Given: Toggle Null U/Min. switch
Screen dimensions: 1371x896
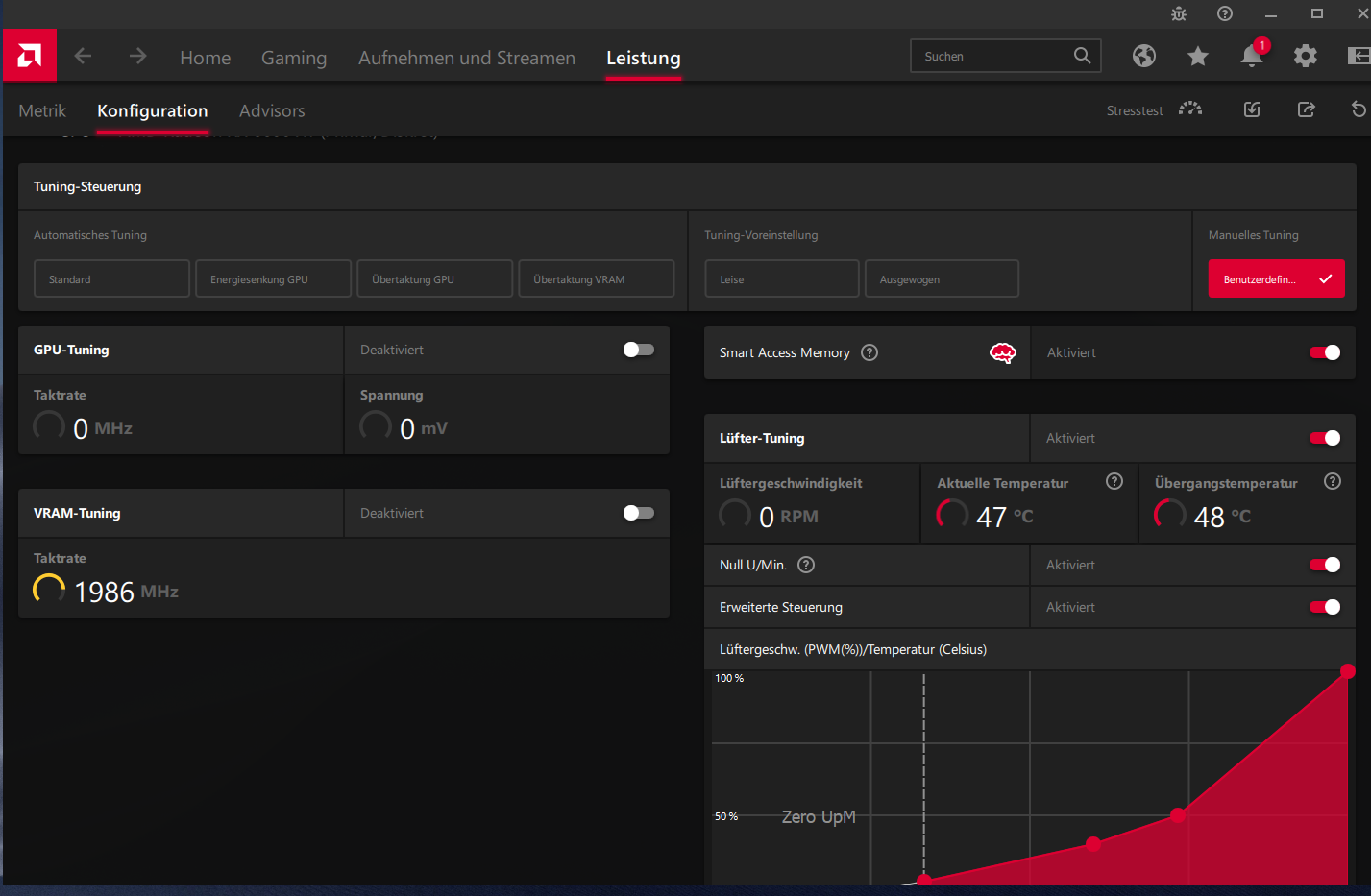Looking at the screenshot, I should coord(1325,565).
